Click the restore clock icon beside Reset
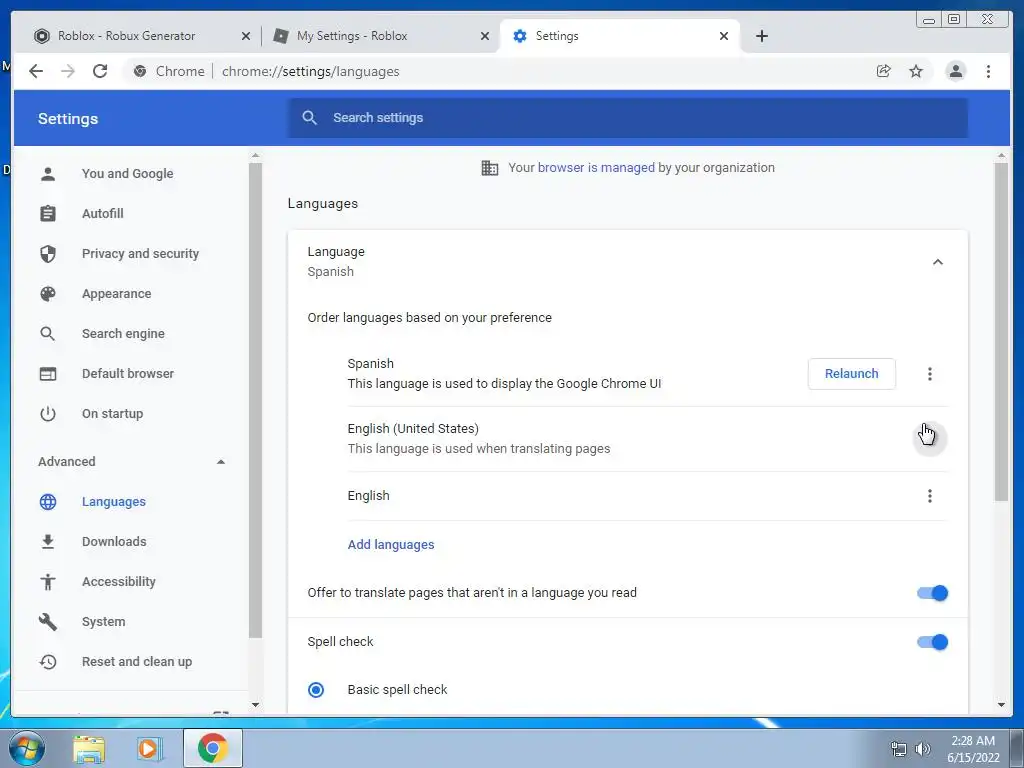 pyautogui.click(x=48, y=662)
